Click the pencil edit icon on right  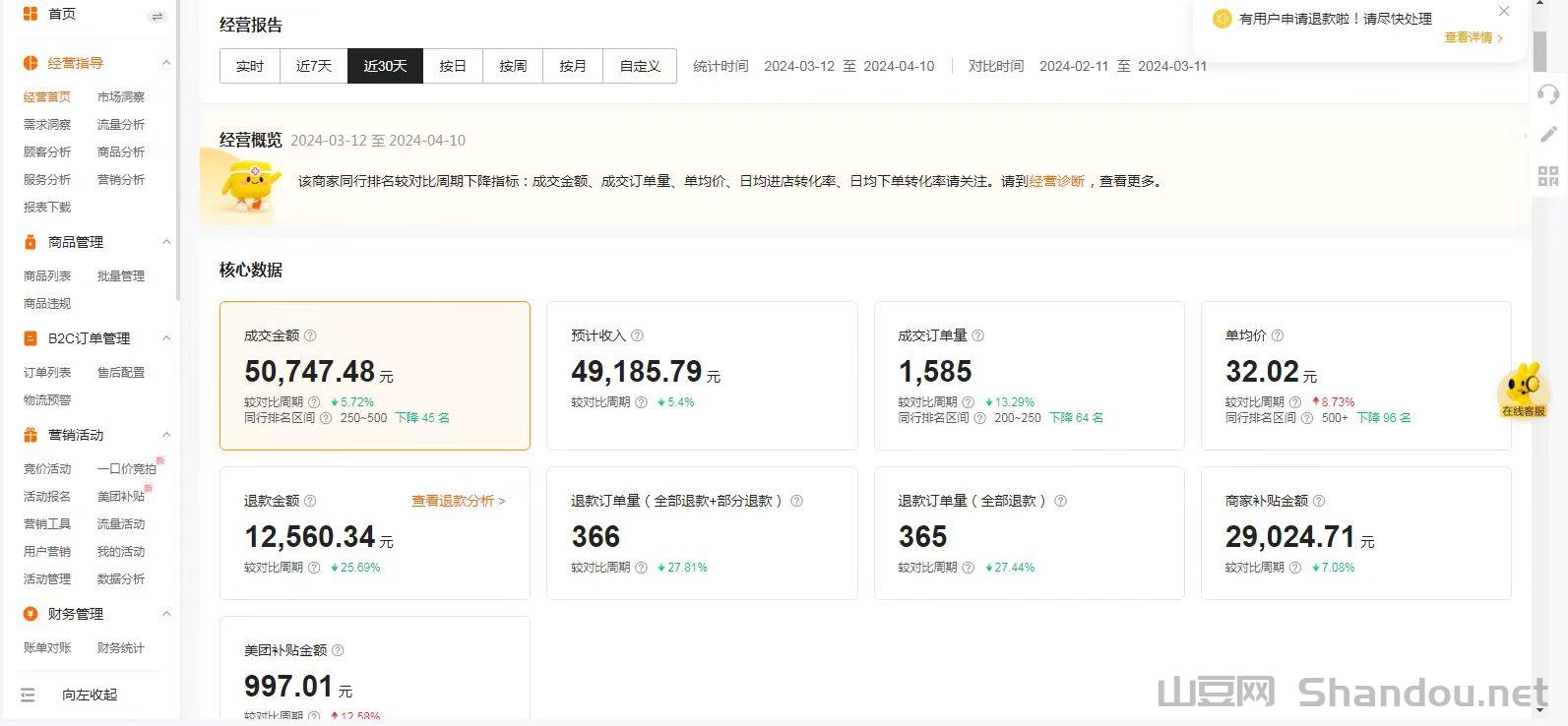1548,135
